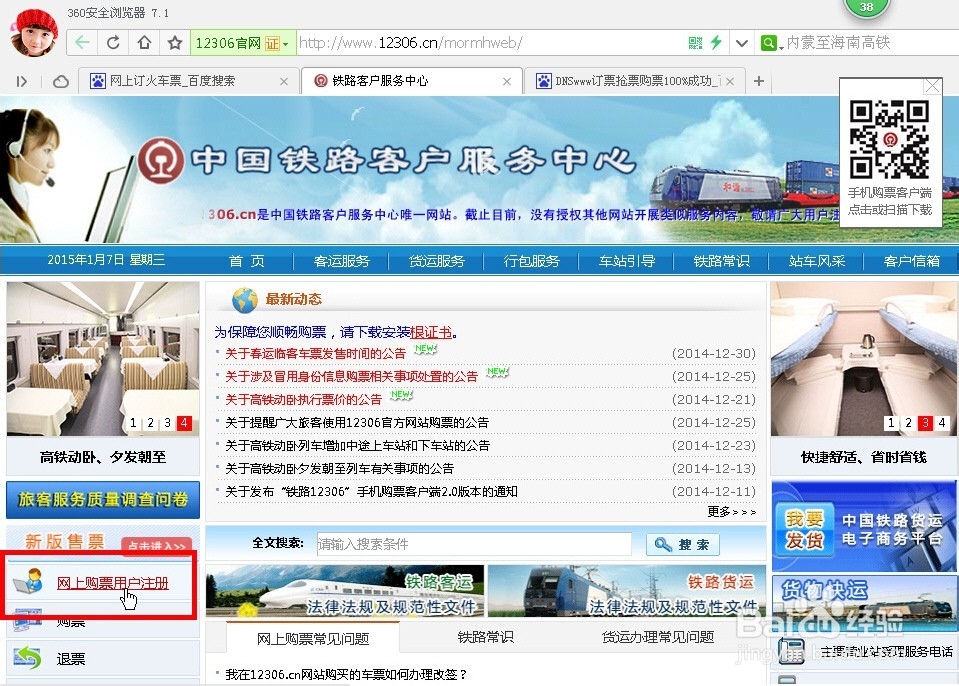Viewport: 959px width, 686px height.
Task: Click the green refund arrow icon beside 退票
Action: (x=26, y=660)
